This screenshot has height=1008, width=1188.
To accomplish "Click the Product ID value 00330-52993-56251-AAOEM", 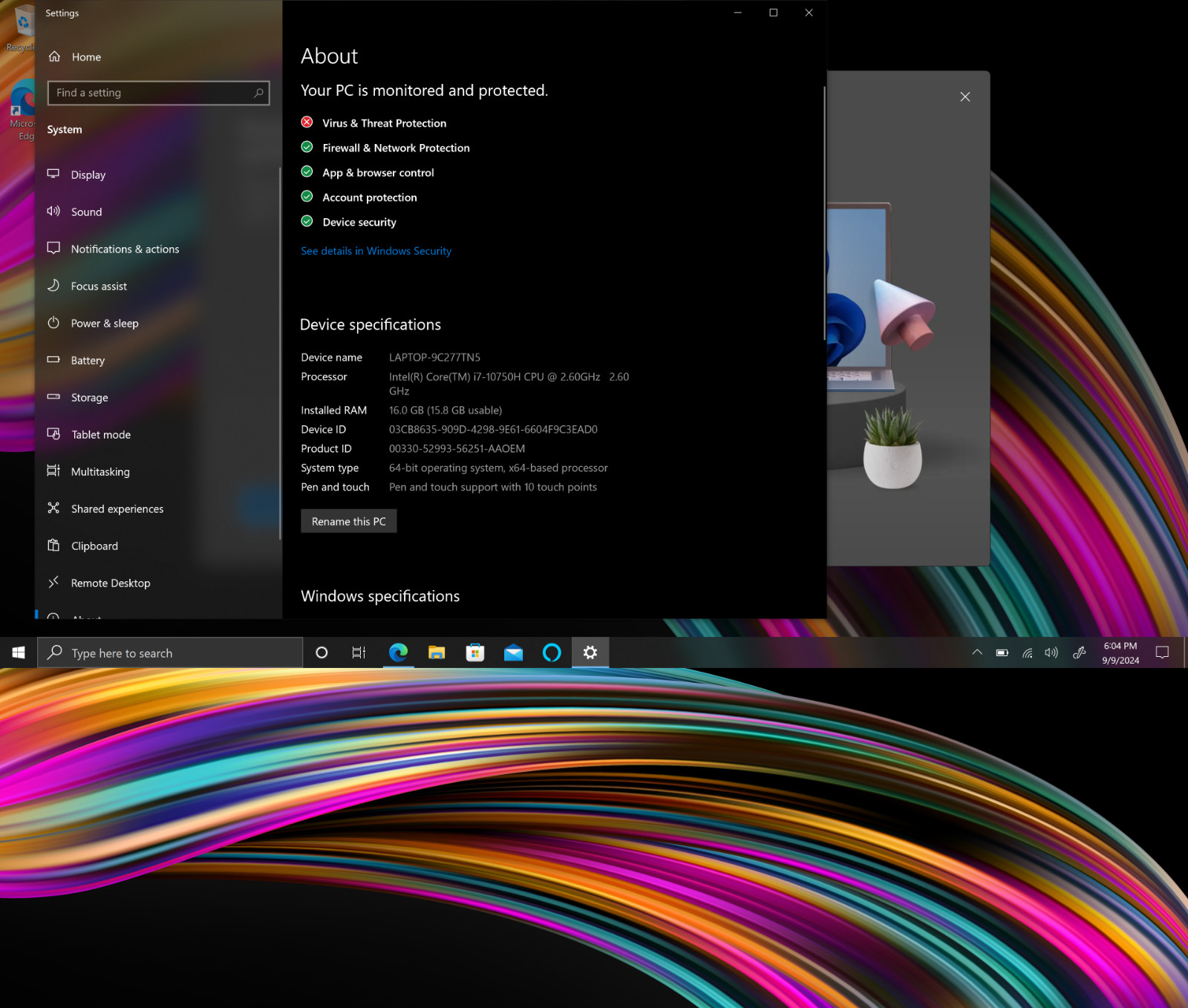I will (457, 448).
